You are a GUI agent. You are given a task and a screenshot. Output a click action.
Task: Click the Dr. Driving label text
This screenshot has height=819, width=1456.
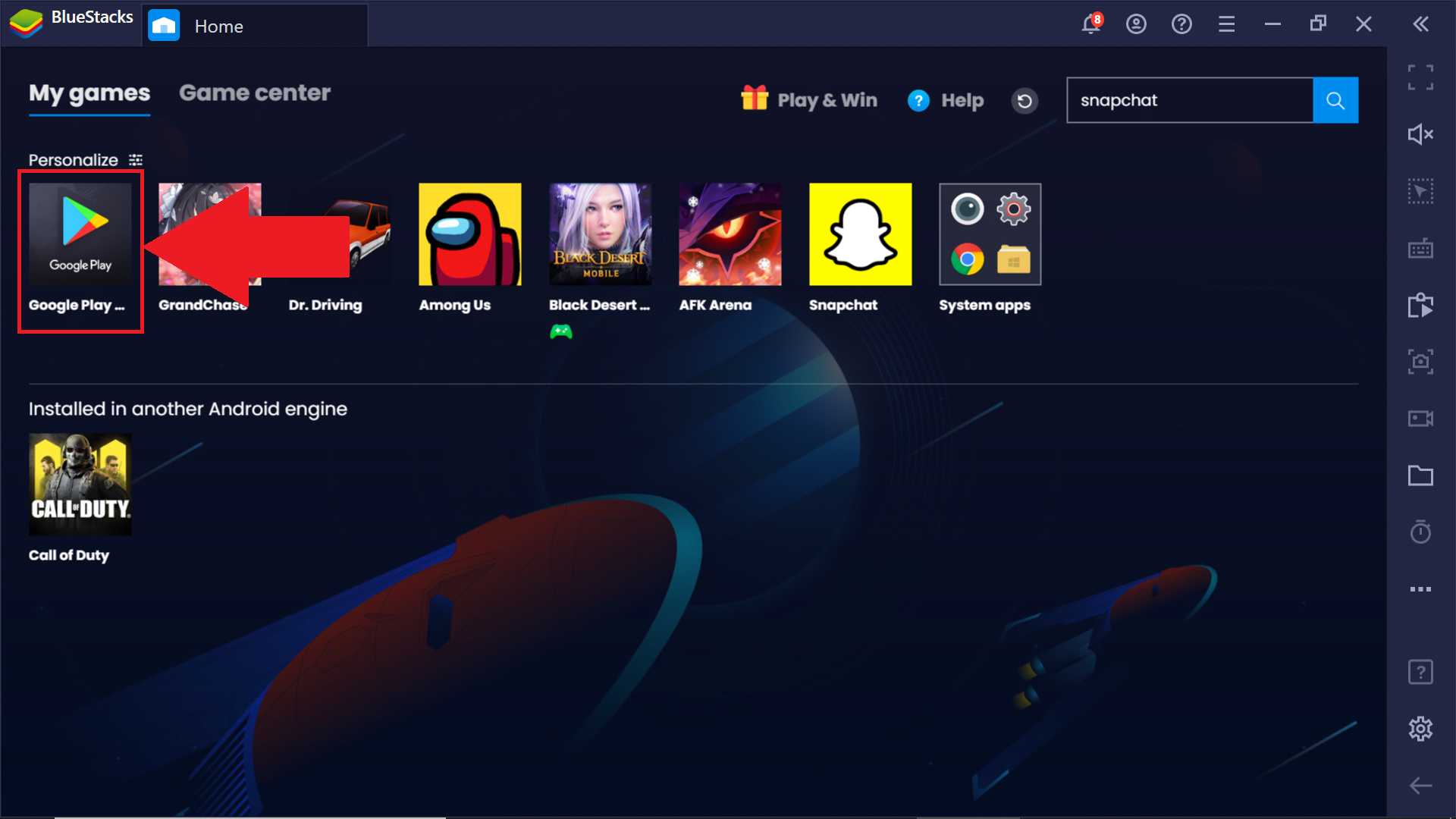(325, 305)
